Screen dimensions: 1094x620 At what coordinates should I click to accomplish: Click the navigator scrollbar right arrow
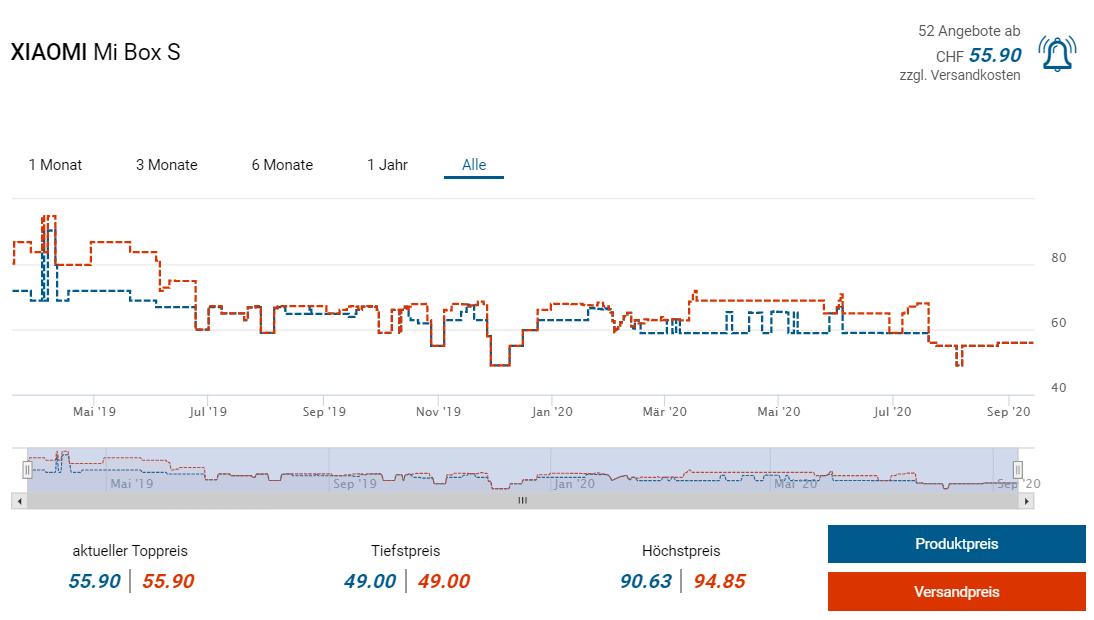pos(1026,500)
